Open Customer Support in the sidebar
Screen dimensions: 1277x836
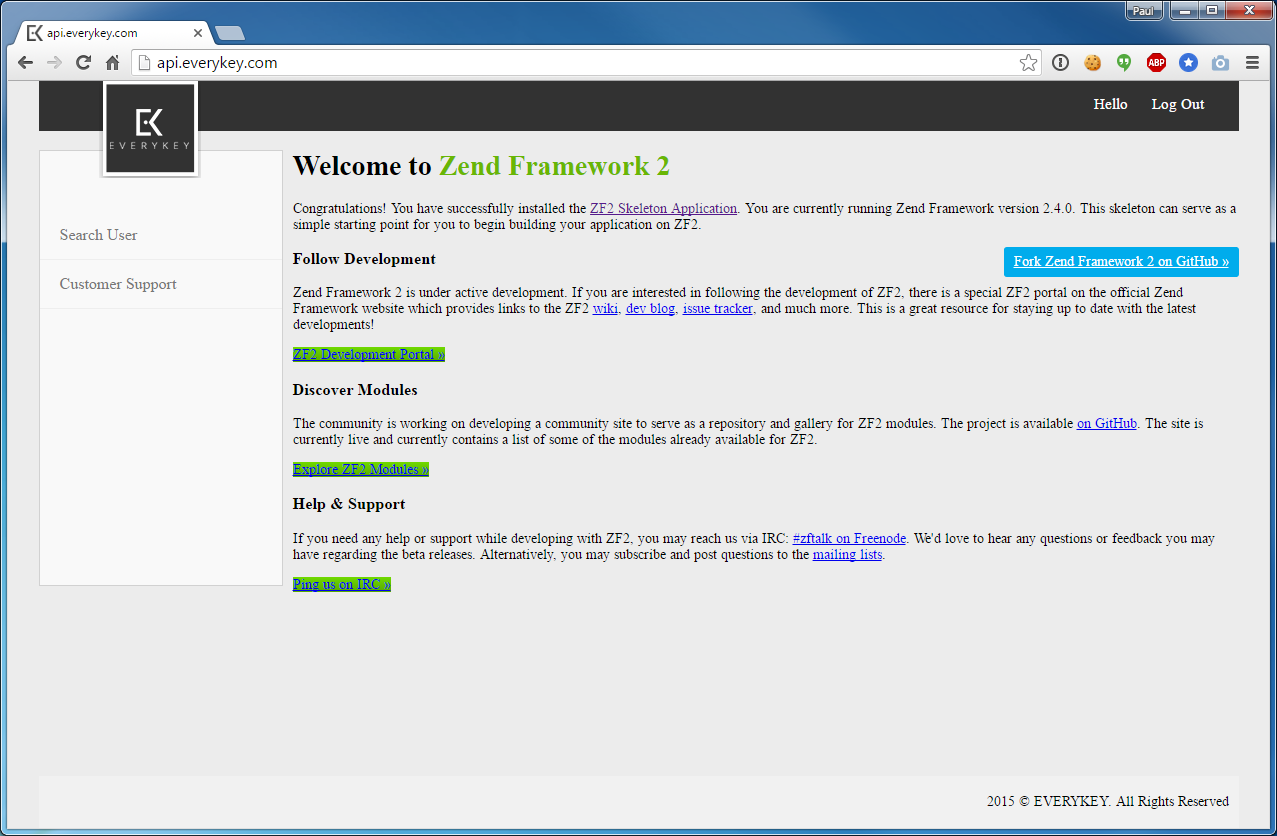118,284
